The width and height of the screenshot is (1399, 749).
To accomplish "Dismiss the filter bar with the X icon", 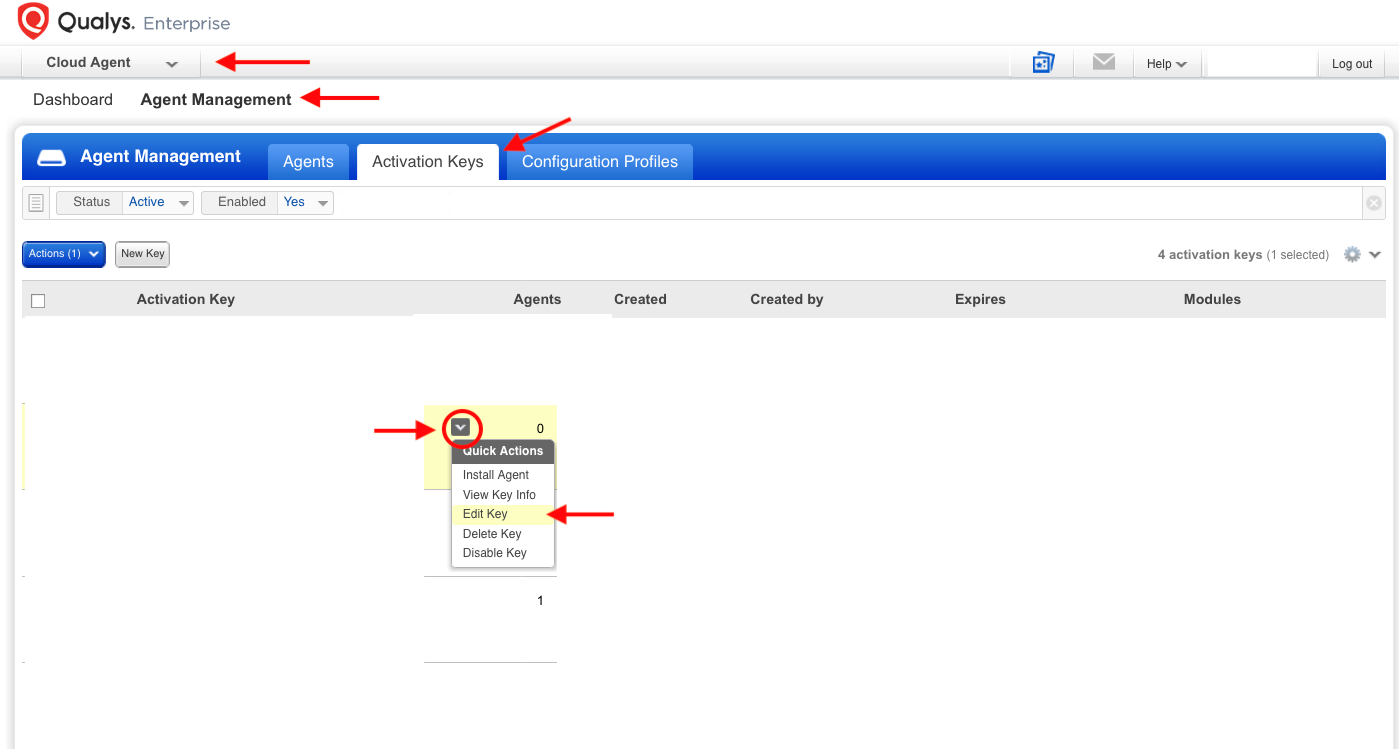I will pos(1373,202).
